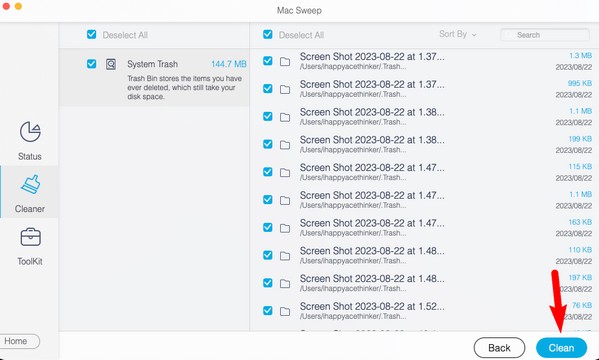Click the Trash Bin description text
This screenshot has width=599, height=360.
[x=185, y=88]
